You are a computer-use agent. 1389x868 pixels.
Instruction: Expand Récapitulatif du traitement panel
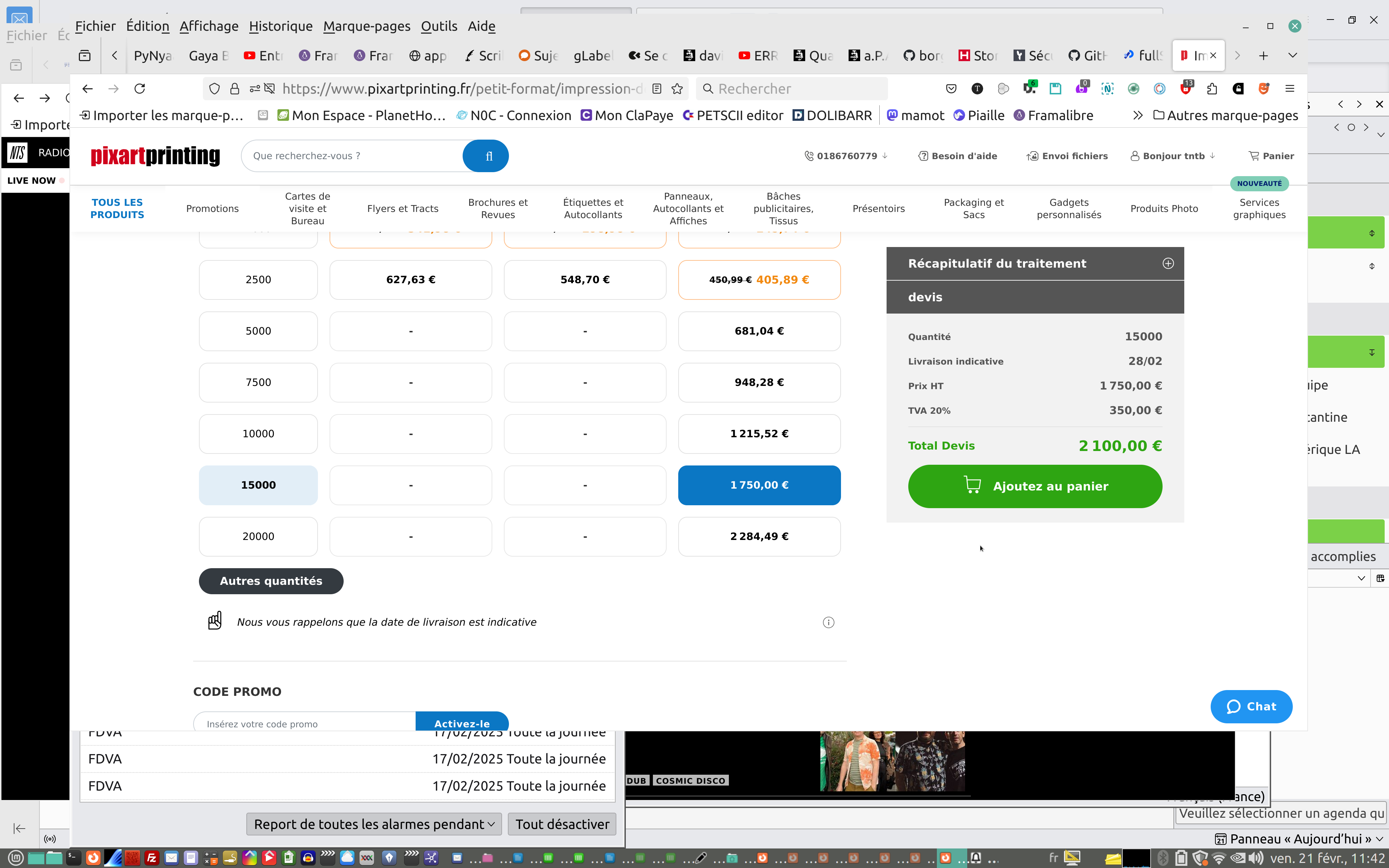tap(1168, 264)
